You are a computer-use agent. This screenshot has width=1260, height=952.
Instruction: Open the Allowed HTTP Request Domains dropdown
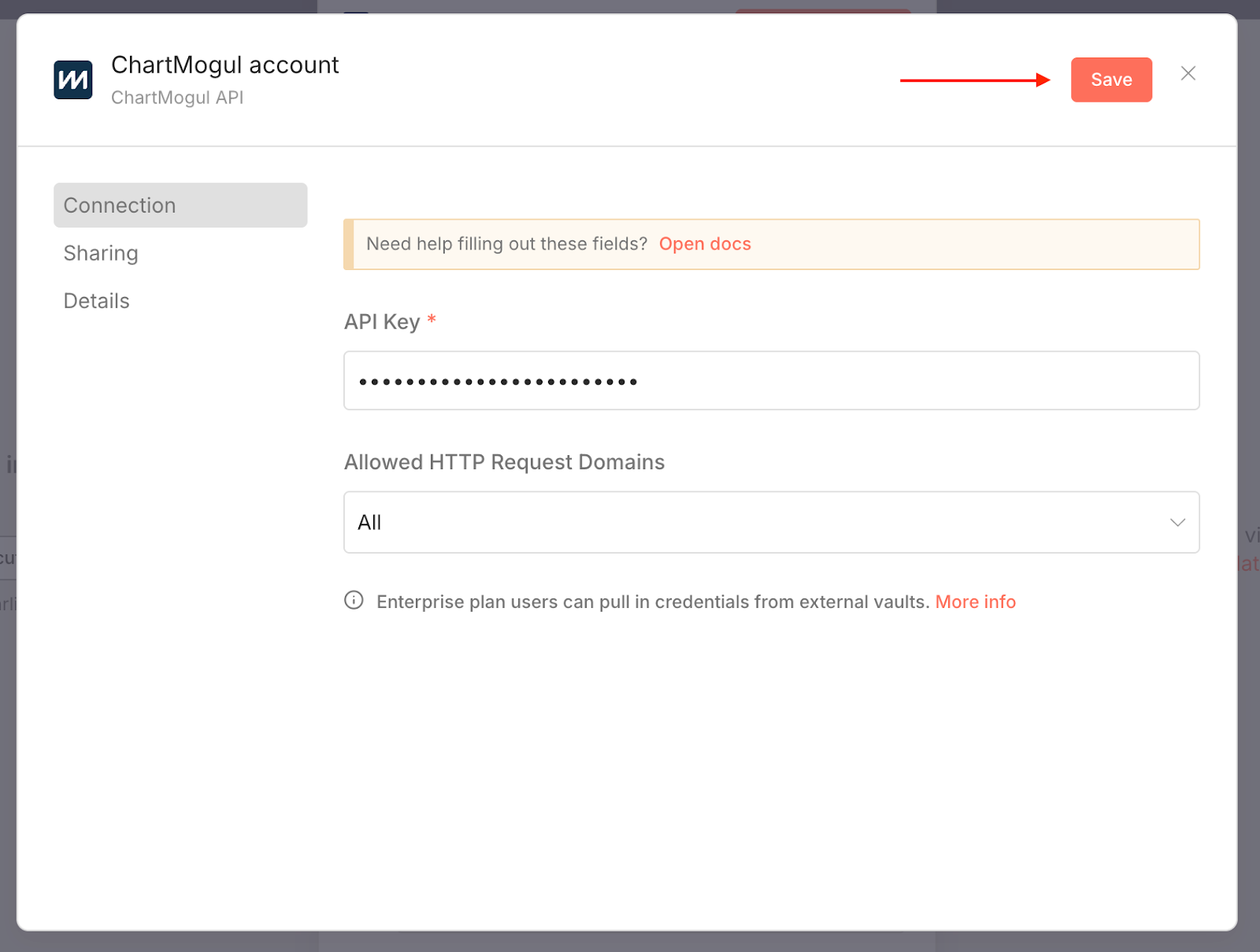coord(771,522)
